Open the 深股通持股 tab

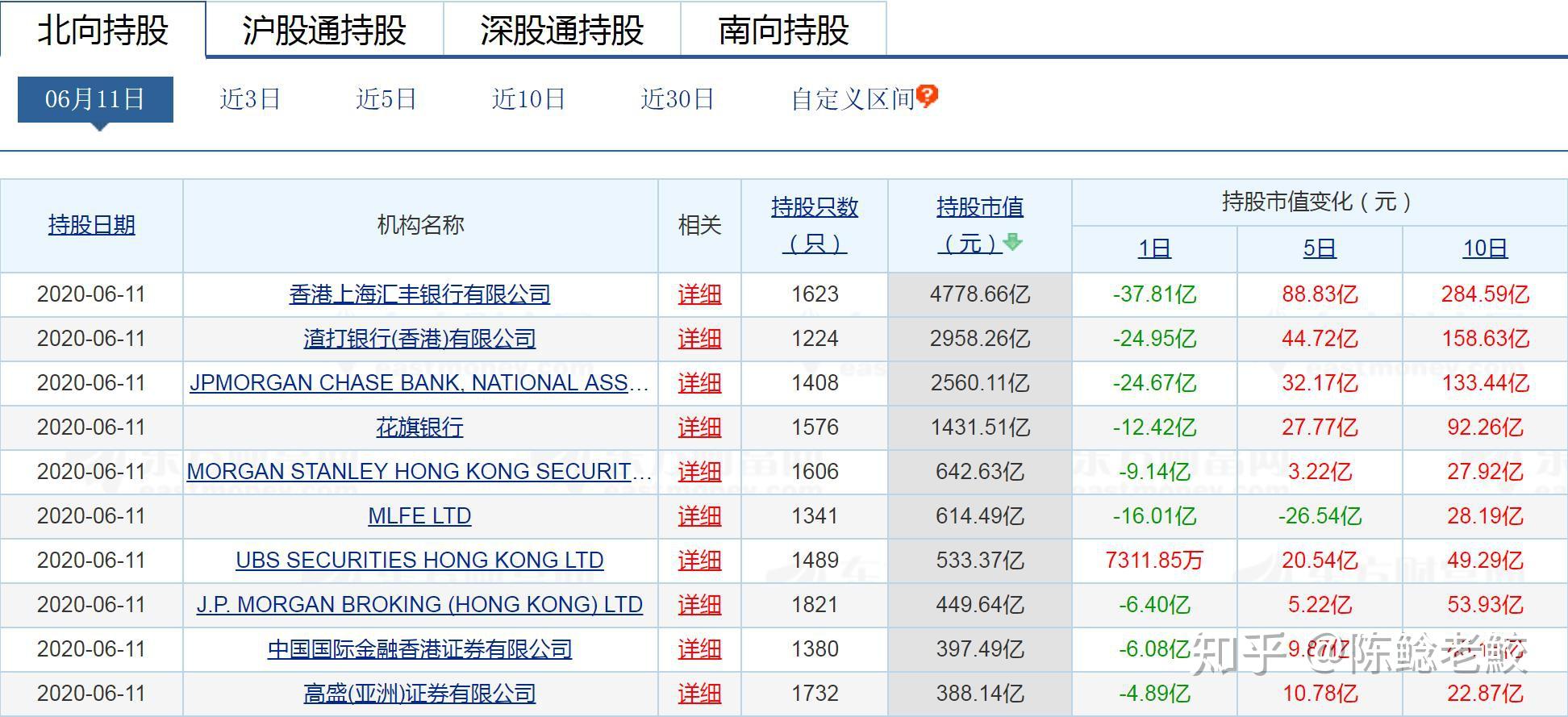coord(562,30)
